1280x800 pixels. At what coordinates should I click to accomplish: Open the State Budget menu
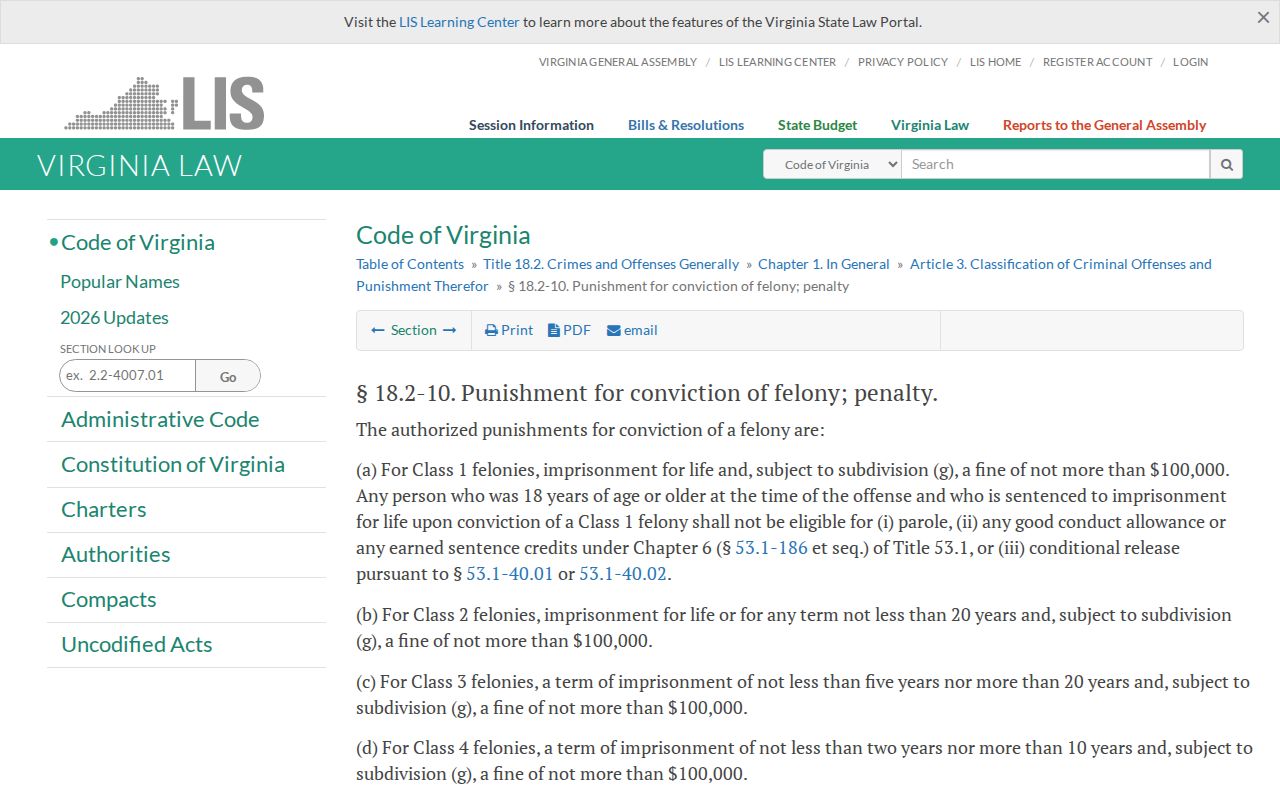pyautogui.click(x=817, y=125)
